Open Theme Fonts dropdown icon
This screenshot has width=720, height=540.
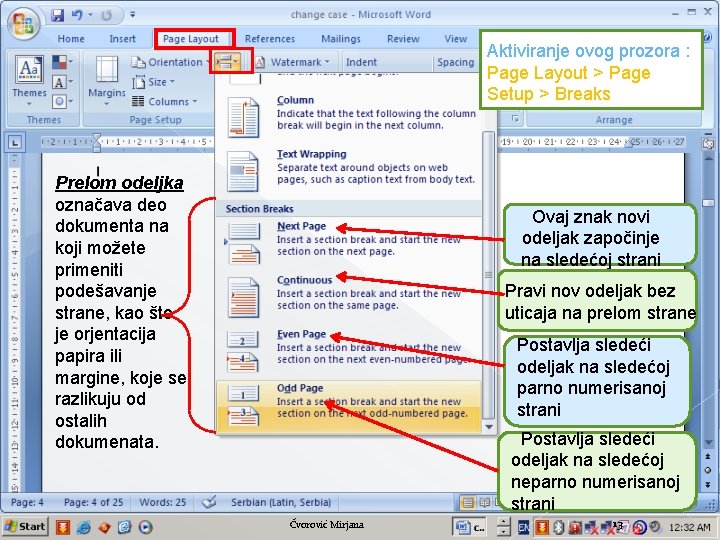[x=62, y=82]
